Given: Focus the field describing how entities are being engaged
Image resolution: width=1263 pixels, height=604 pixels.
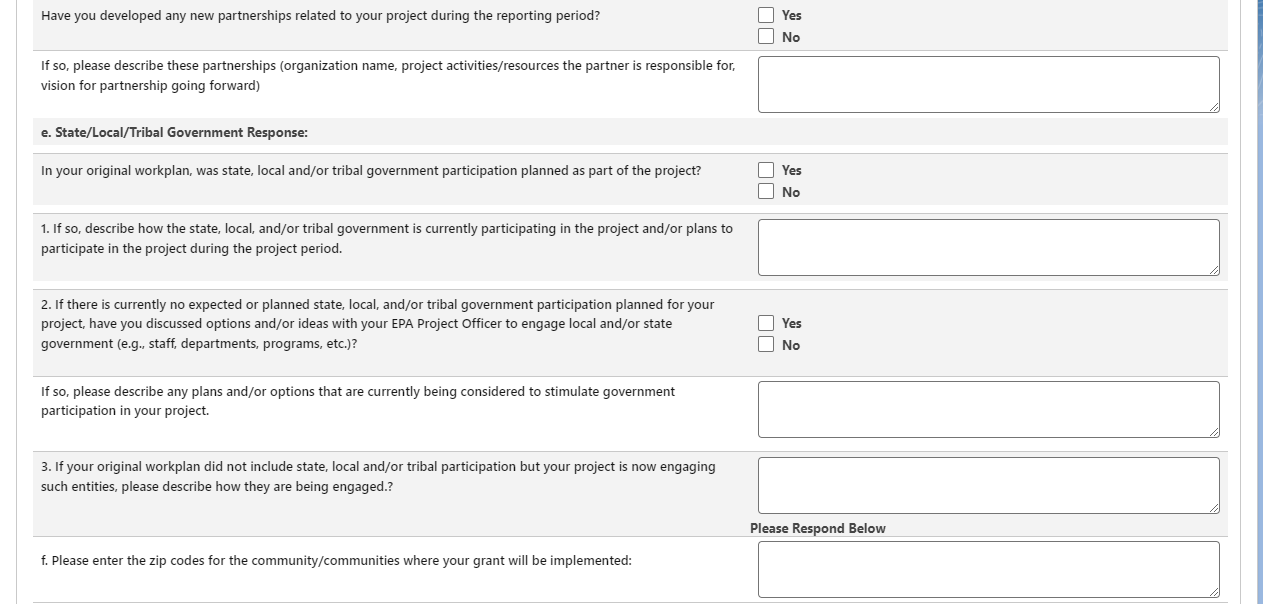Looking at the screenshot, I should pyautogui.click(x=988, y=485).
